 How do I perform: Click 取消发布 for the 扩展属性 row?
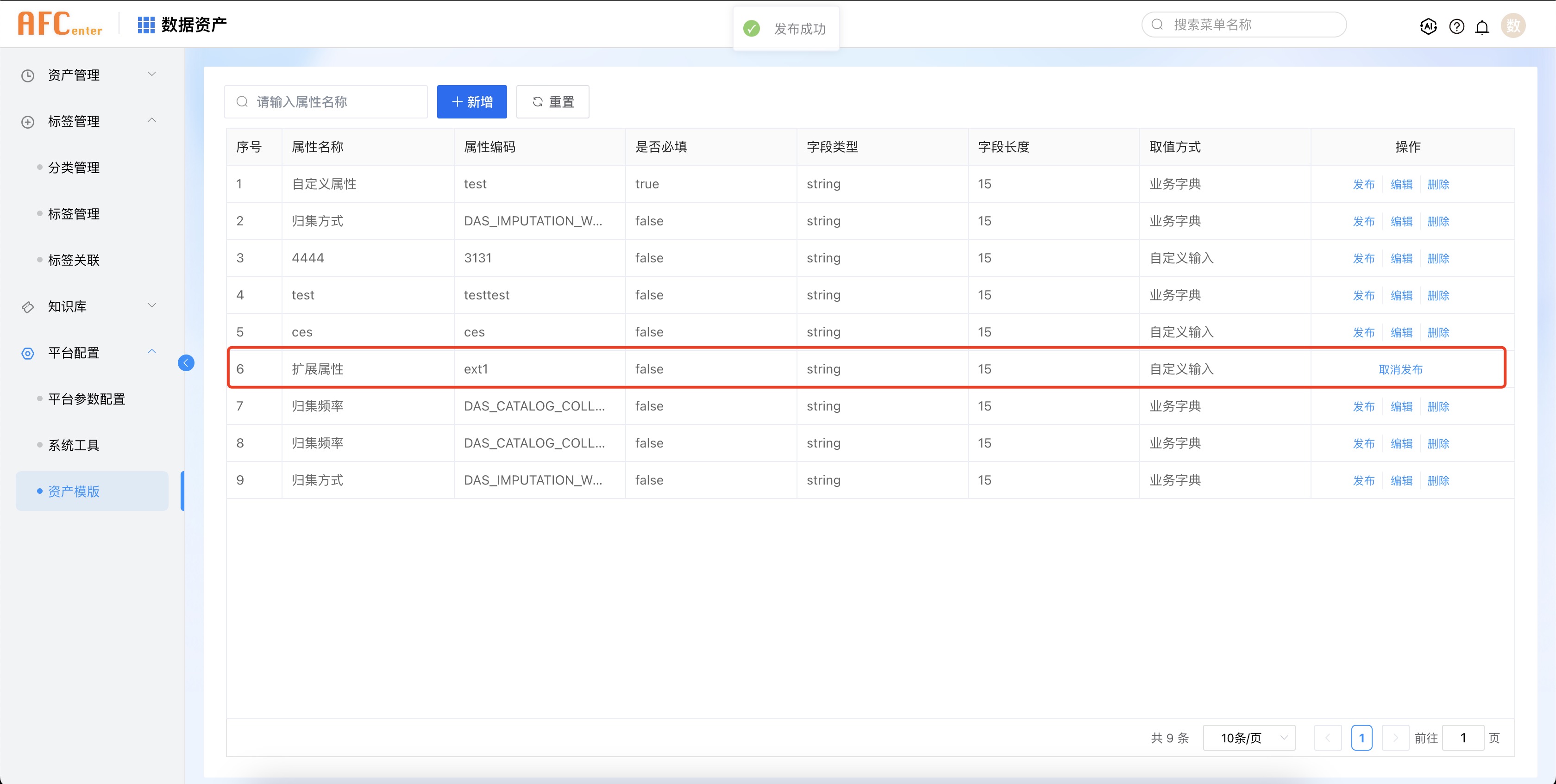coord(1401,369)
